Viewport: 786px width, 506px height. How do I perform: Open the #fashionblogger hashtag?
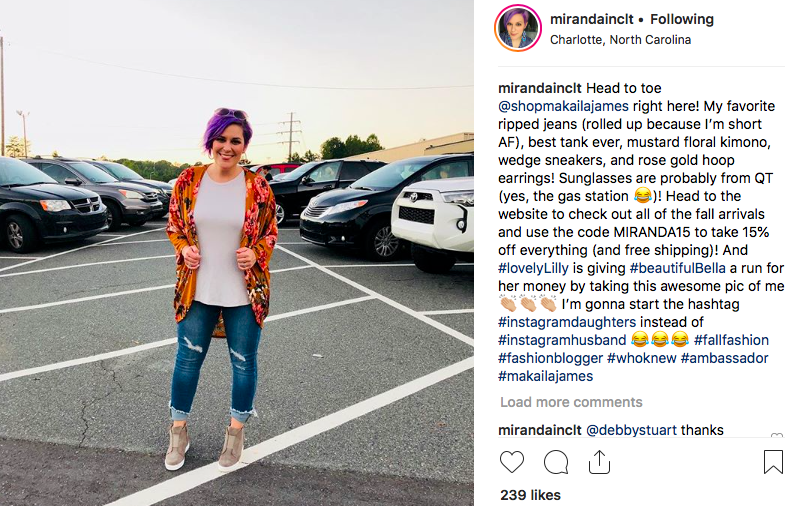click(550, 358)
